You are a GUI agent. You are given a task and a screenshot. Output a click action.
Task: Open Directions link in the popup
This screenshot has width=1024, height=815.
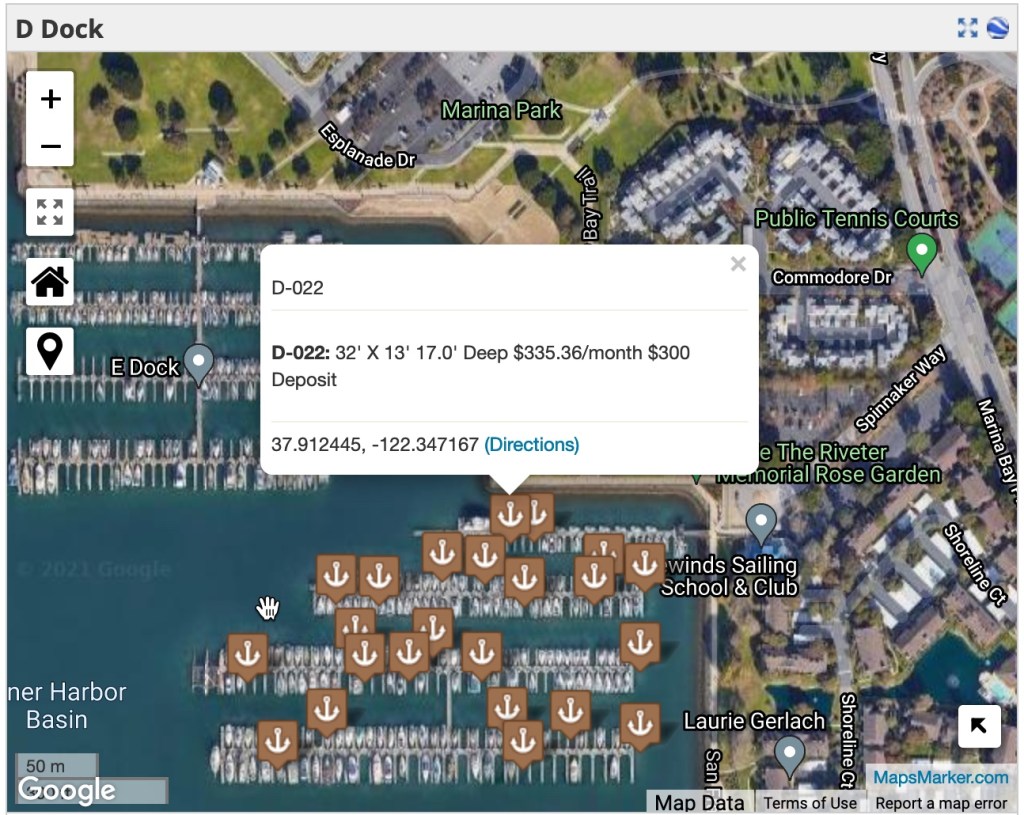(x=531, y=444)
